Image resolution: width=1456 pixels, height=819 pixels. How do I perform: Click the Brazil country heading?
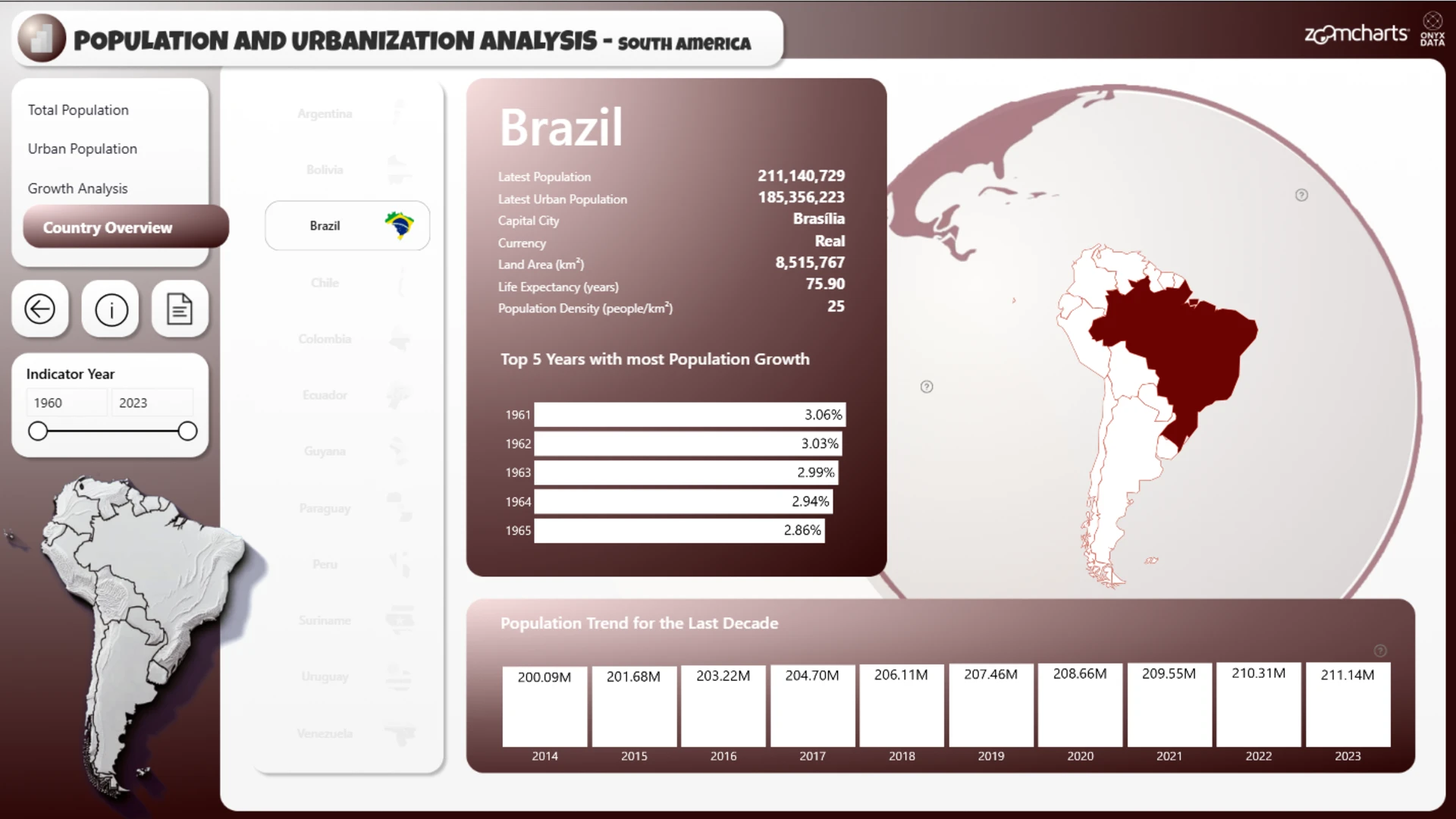(561, 127)
